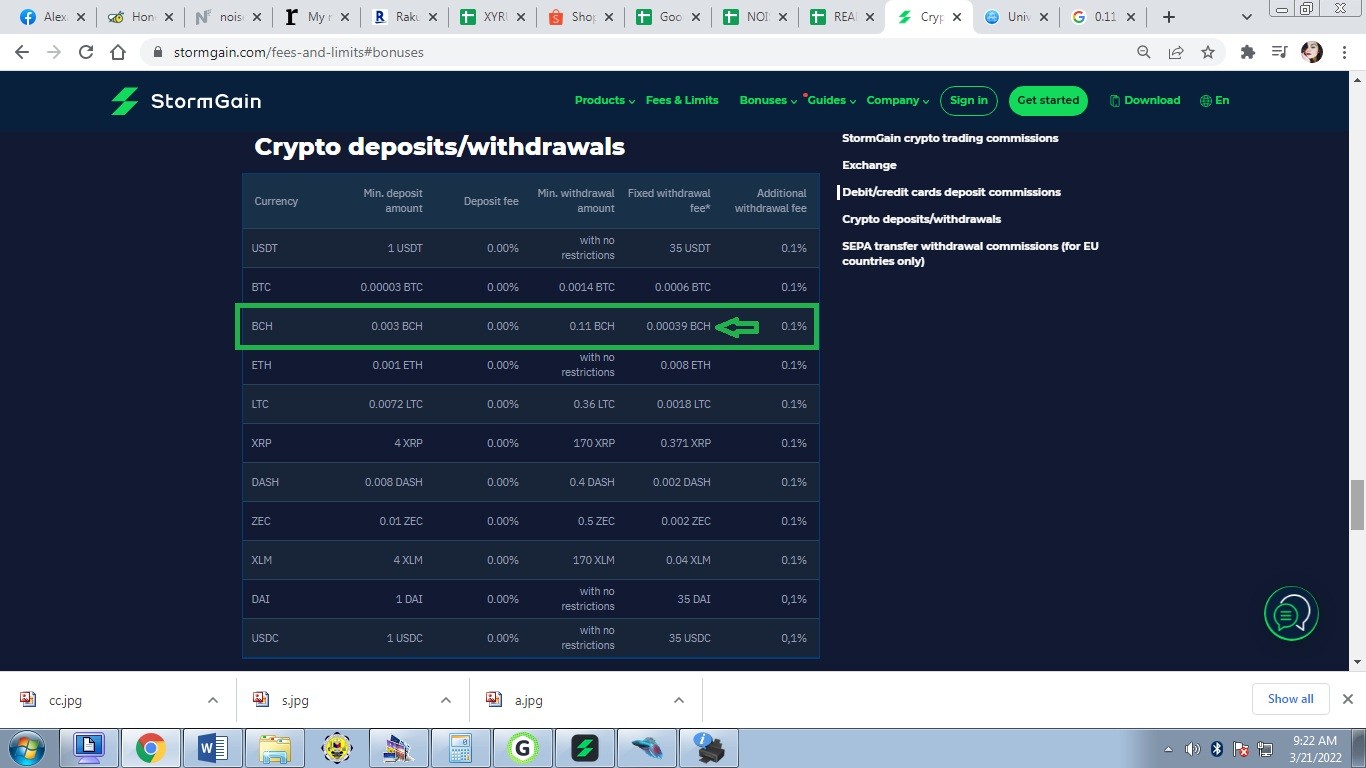The image size is (1366, 768).
Task: Open Microsoft Word from the taskbar
Action: tap(213, 748)
